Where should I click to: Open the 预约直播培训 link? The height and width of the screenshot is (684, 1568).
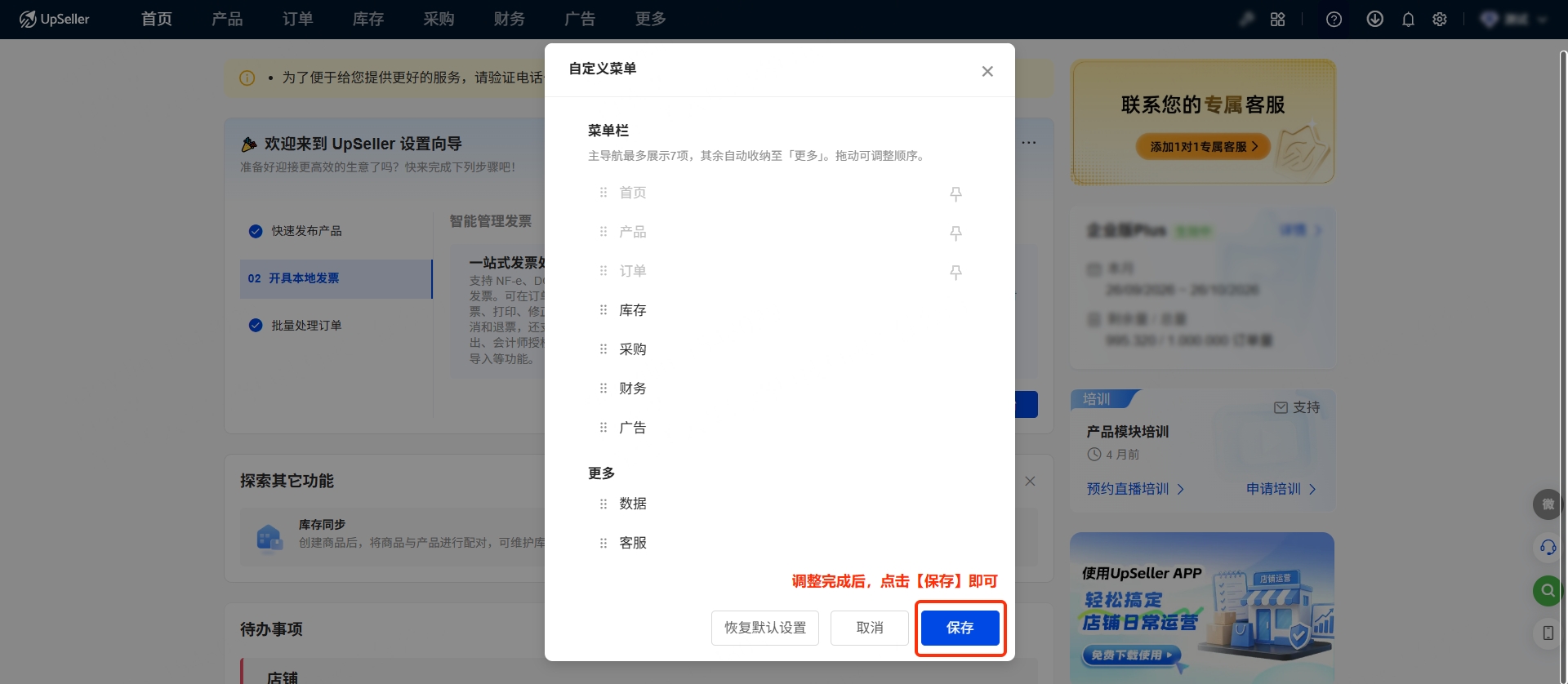tap(1135, 489)
